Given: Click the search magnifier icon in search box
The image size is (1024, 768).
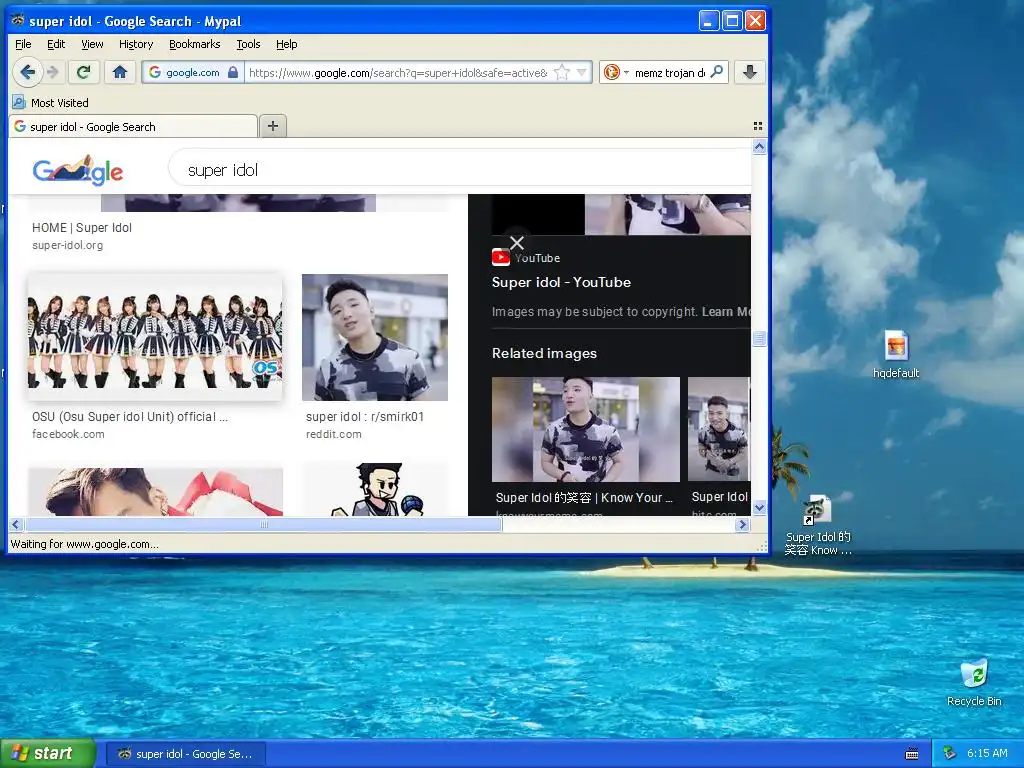Looking at the screenshot, I should (716, 72).
